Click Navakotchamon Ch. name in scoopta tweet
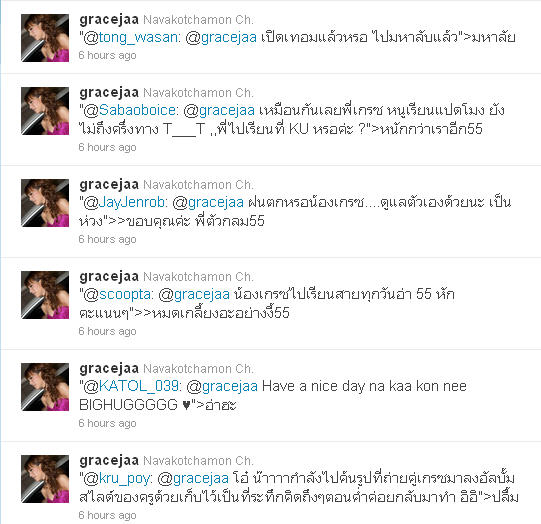The image size is (541, 524). point(198,277)
